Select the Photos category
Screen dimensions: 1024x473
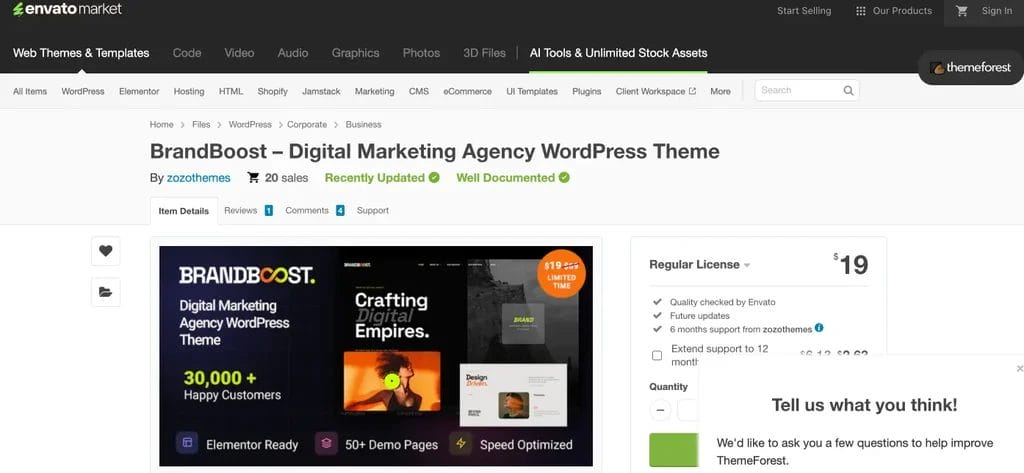(421, 53)
